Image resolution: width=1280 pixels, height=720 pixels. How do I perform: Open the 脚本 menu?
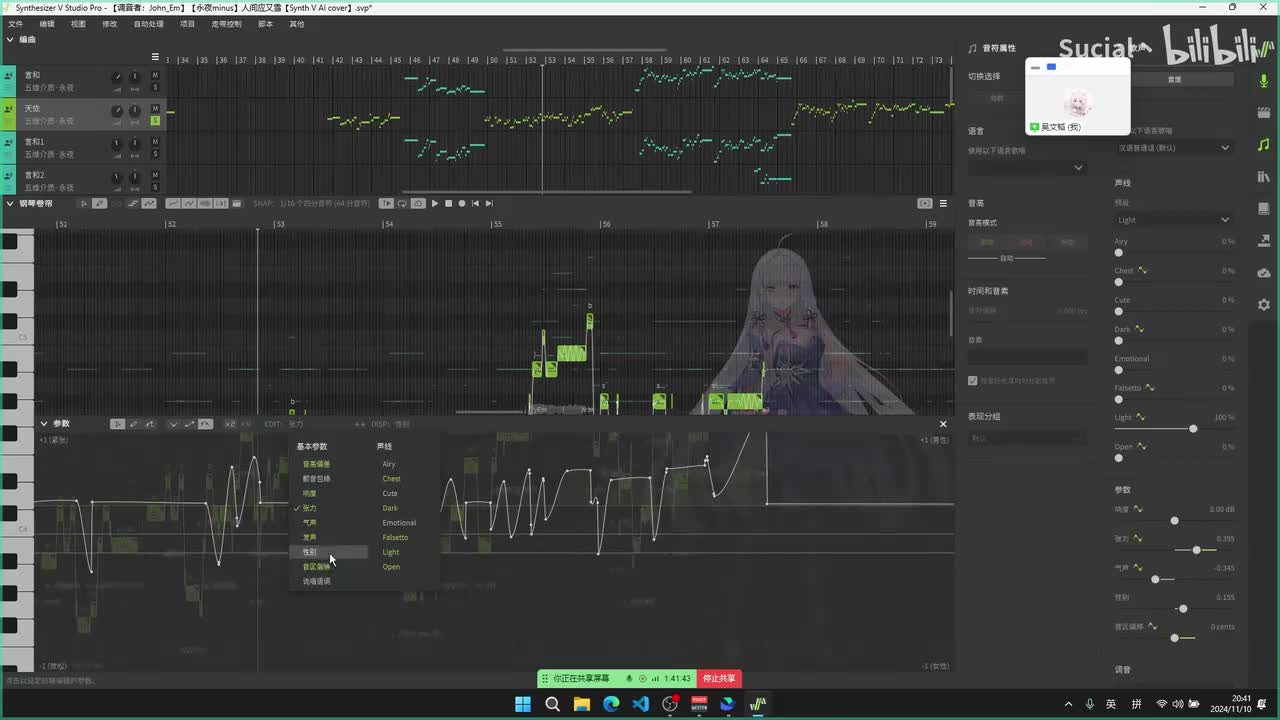pyautogui.click(x=265, y=23)
